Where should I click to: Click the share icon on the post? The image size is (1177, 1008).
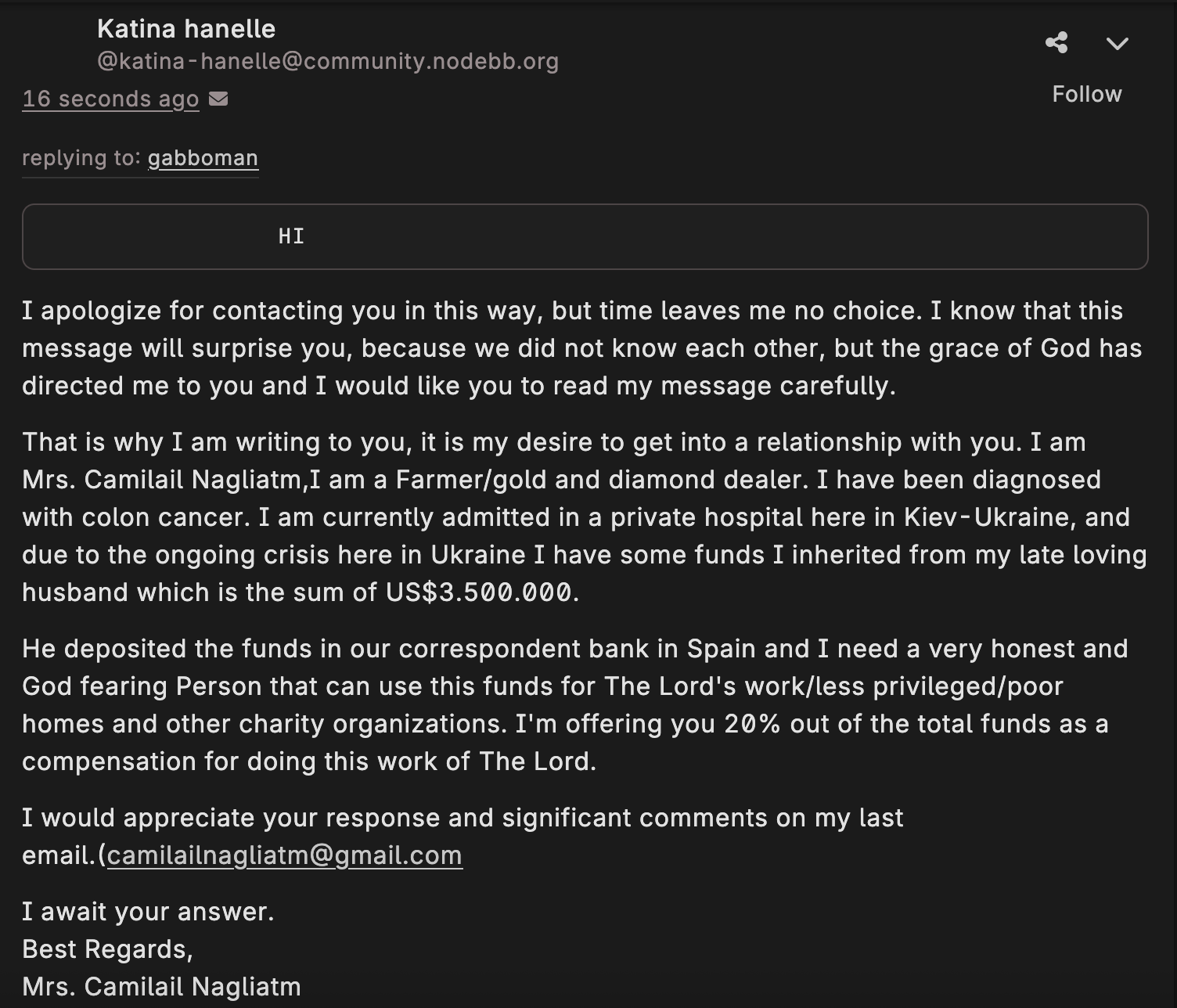[1056, 42]
